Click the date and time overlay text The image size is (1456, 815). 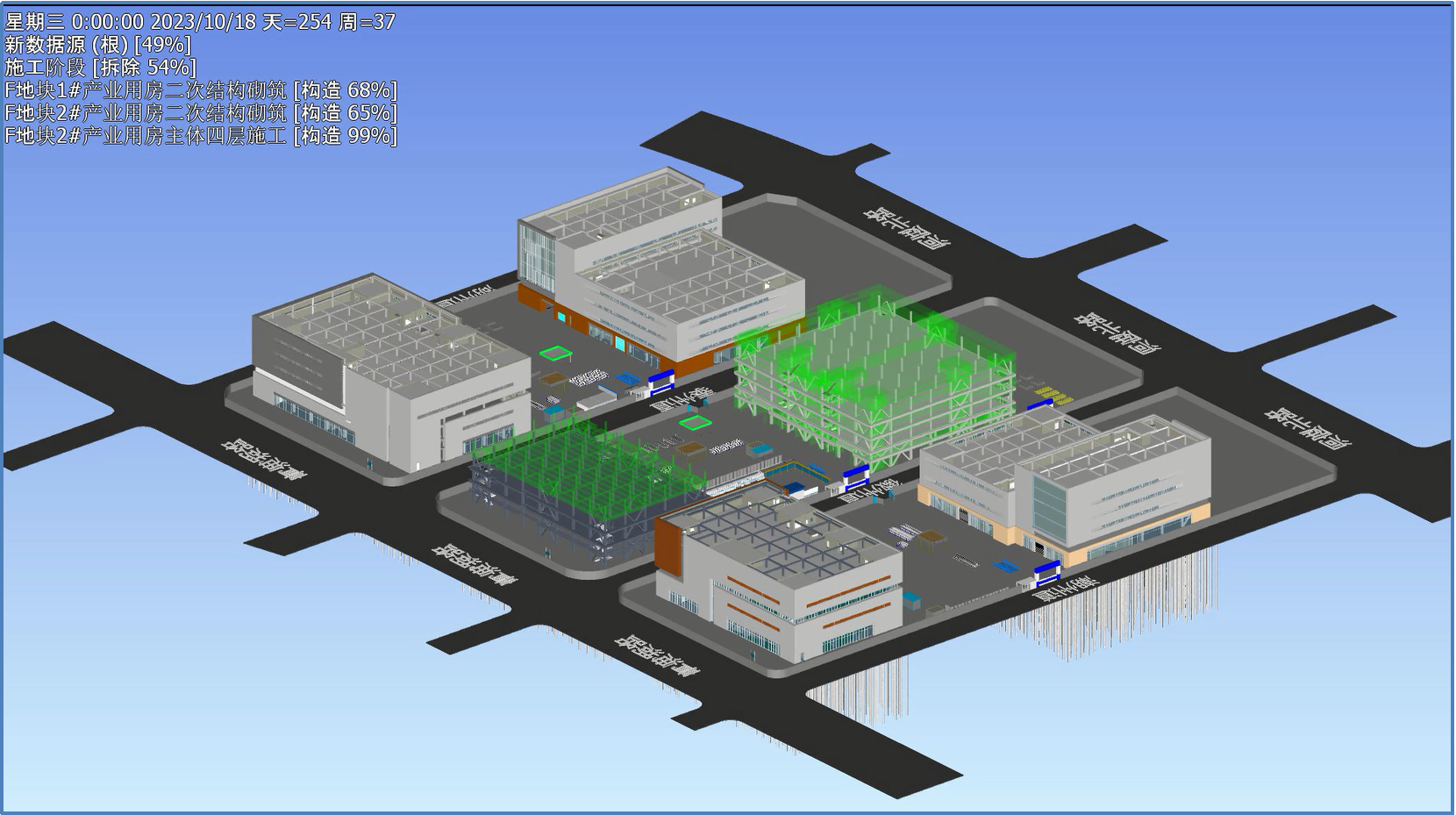[200, 22]
